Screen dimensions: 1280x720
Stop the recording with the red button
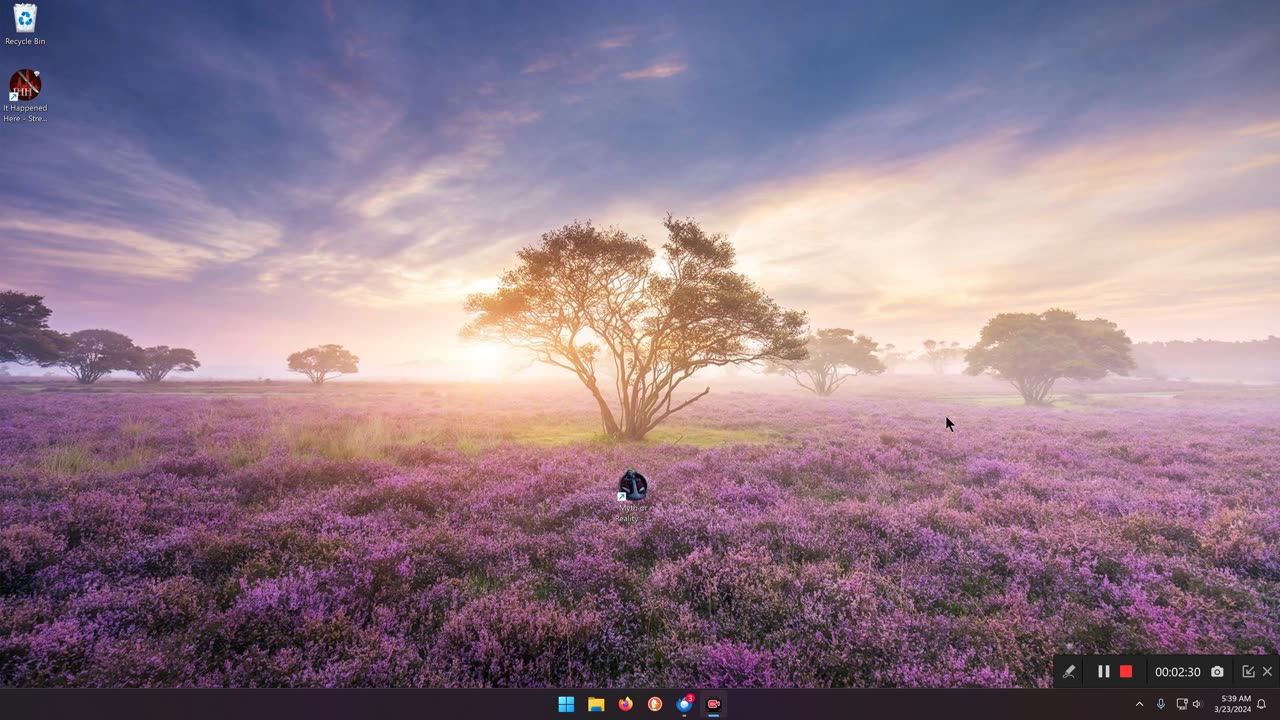pos(1126,672)
